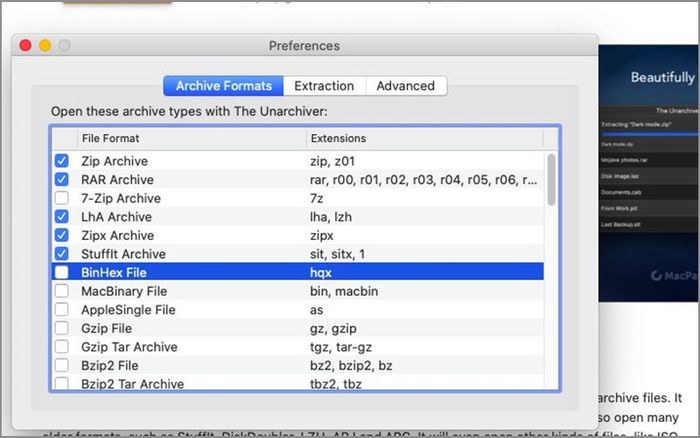Click the 'as' extensions cell
The image size is (700, 438).
pos(317,310)
